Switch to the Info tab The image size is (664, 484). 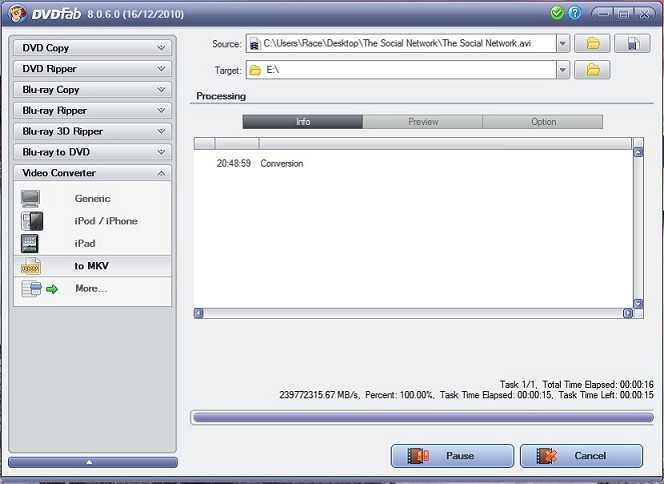pyautogui.click(x=303, y=122)
